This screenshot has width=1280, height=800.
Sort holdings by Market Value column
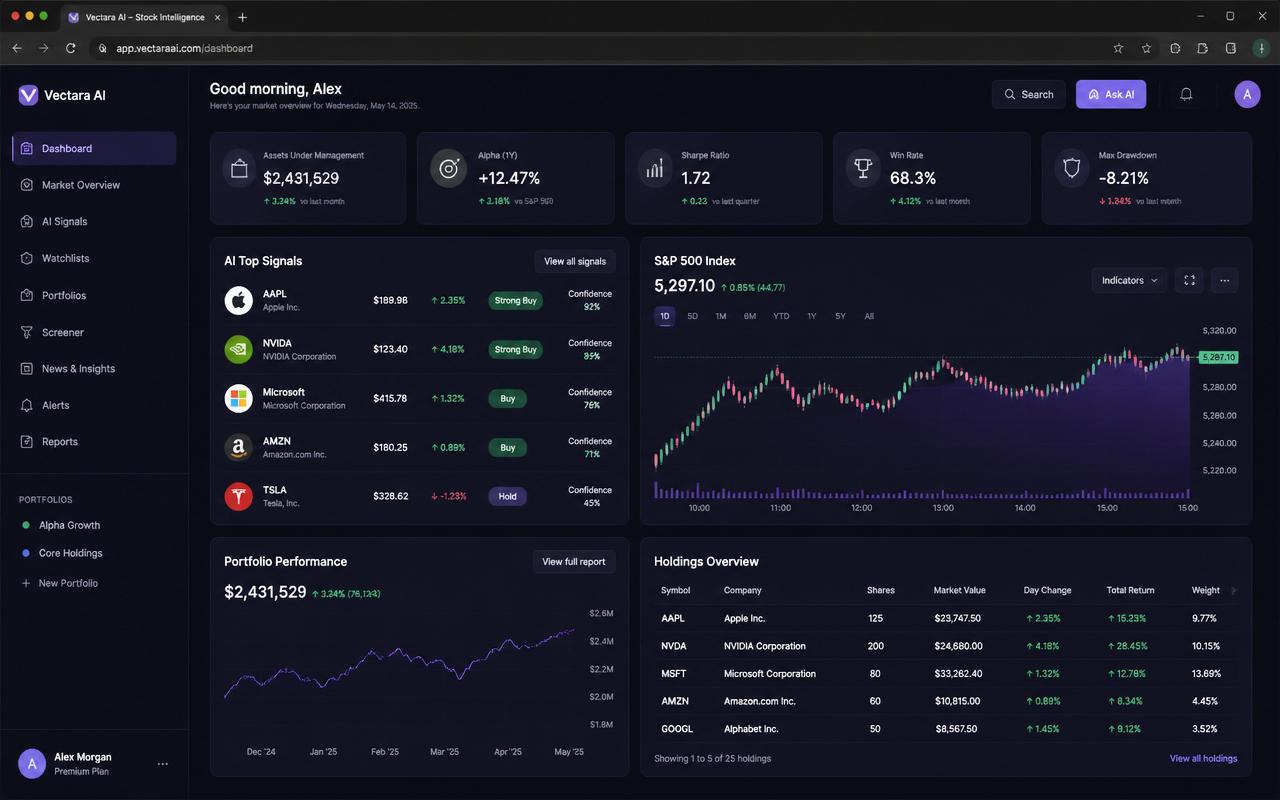(x=960, y=590)
